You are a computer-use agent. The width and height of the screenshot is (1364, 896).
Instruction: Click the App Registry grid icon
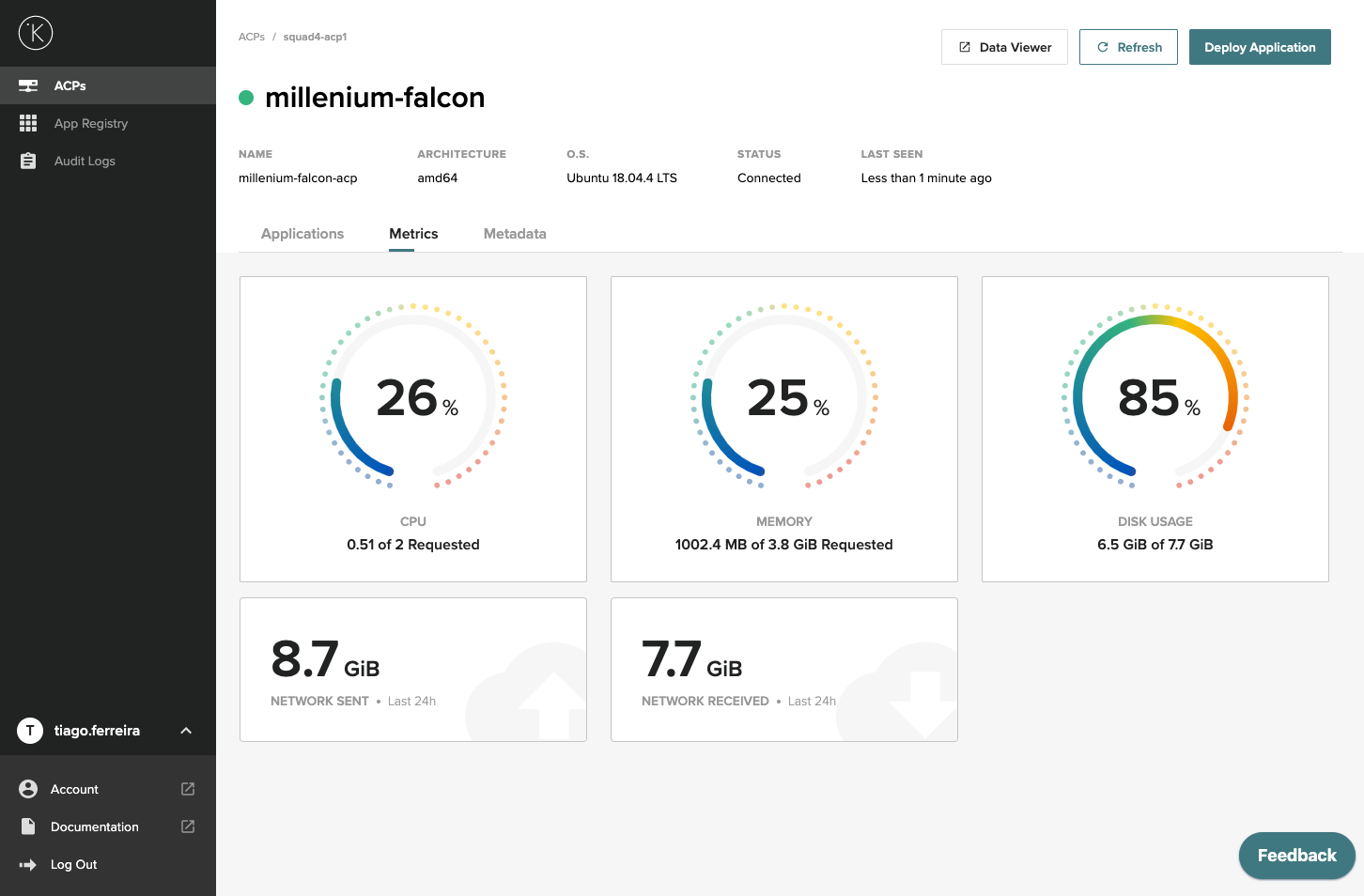28,123
